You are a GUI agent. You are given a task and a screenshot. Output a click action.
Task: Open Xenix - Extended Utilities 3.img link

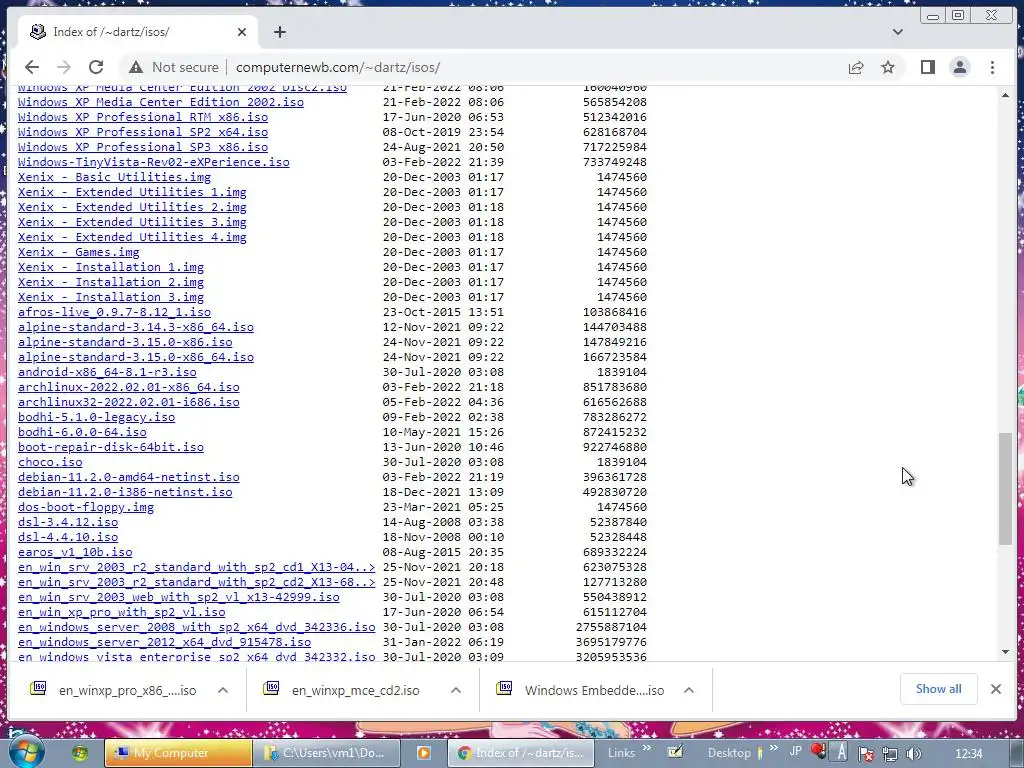pyautogui.click(x=132, y=222)
